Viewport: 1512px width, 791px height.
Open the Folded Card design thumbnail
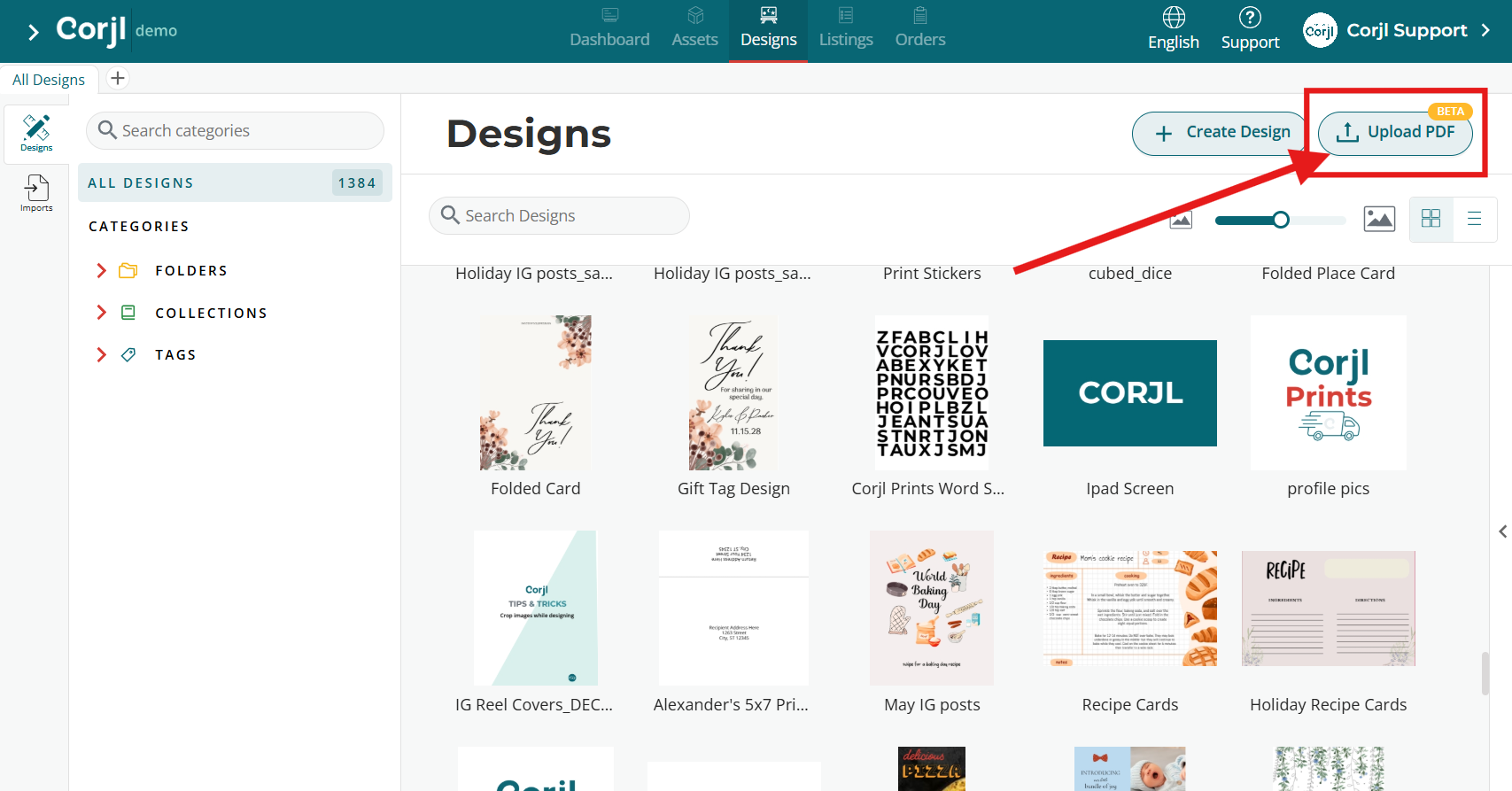536,392
